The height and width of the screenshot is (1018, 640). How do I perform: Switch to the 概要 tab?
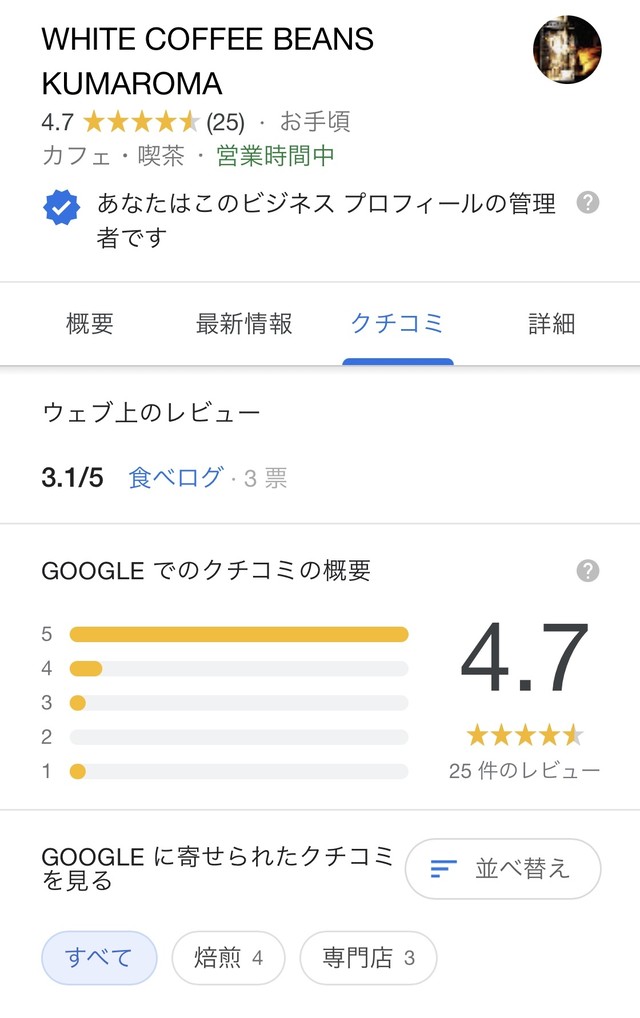click(x=90, y=323)
